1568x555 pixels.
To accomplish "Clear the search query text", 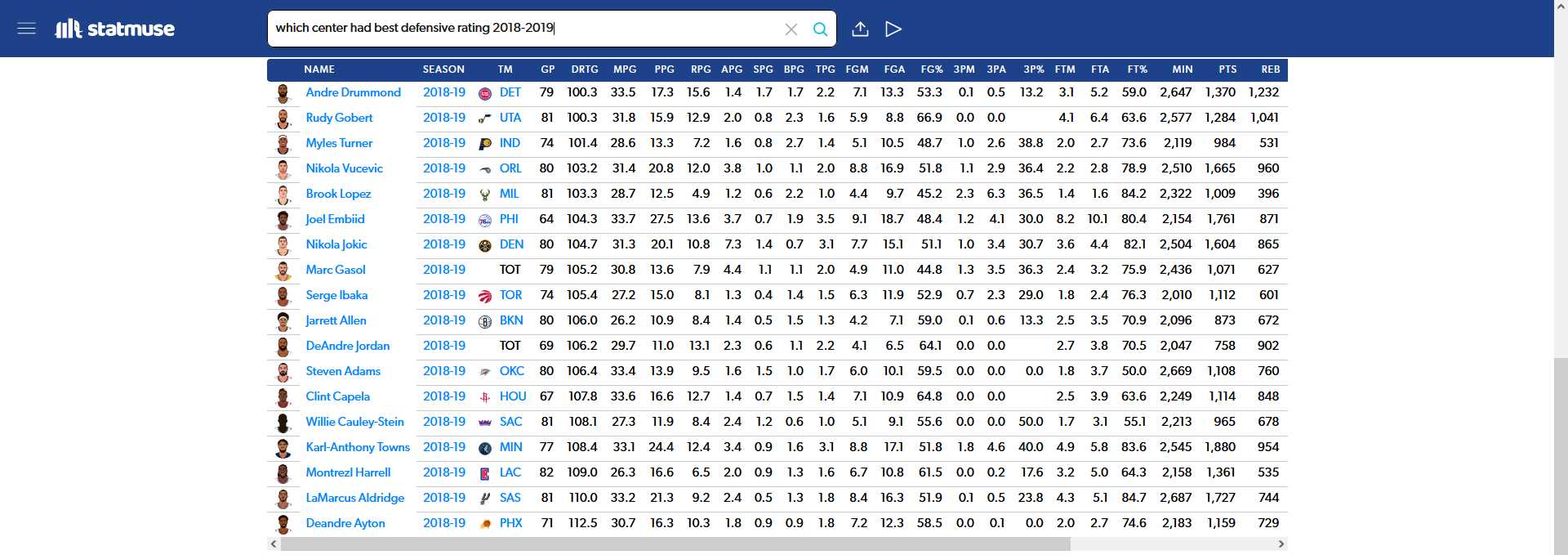I will (x=791, y=29).
